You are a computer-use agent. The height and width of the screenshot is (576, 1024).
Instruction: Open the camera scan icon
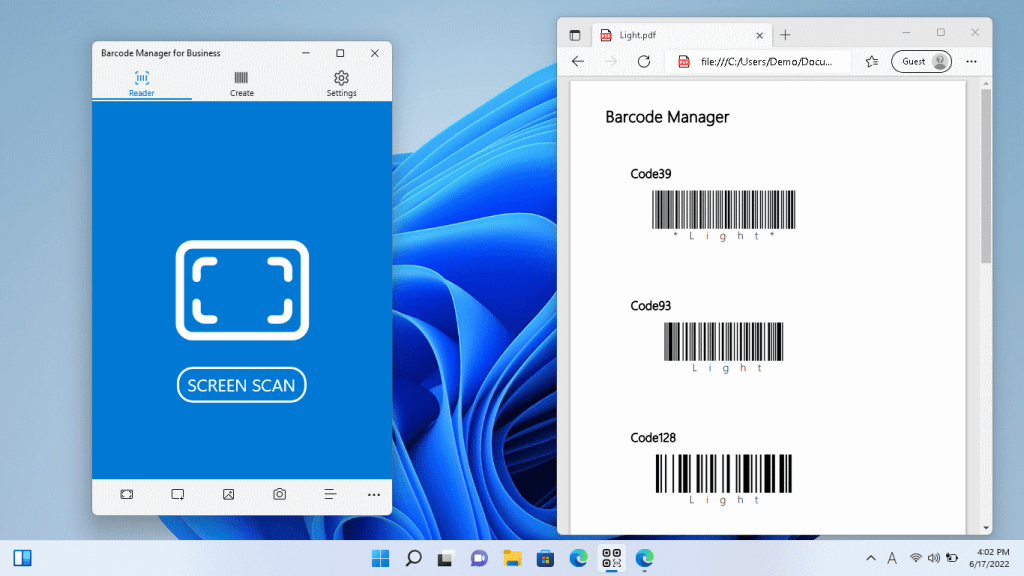pyautogui.click(x=278, y=494)
